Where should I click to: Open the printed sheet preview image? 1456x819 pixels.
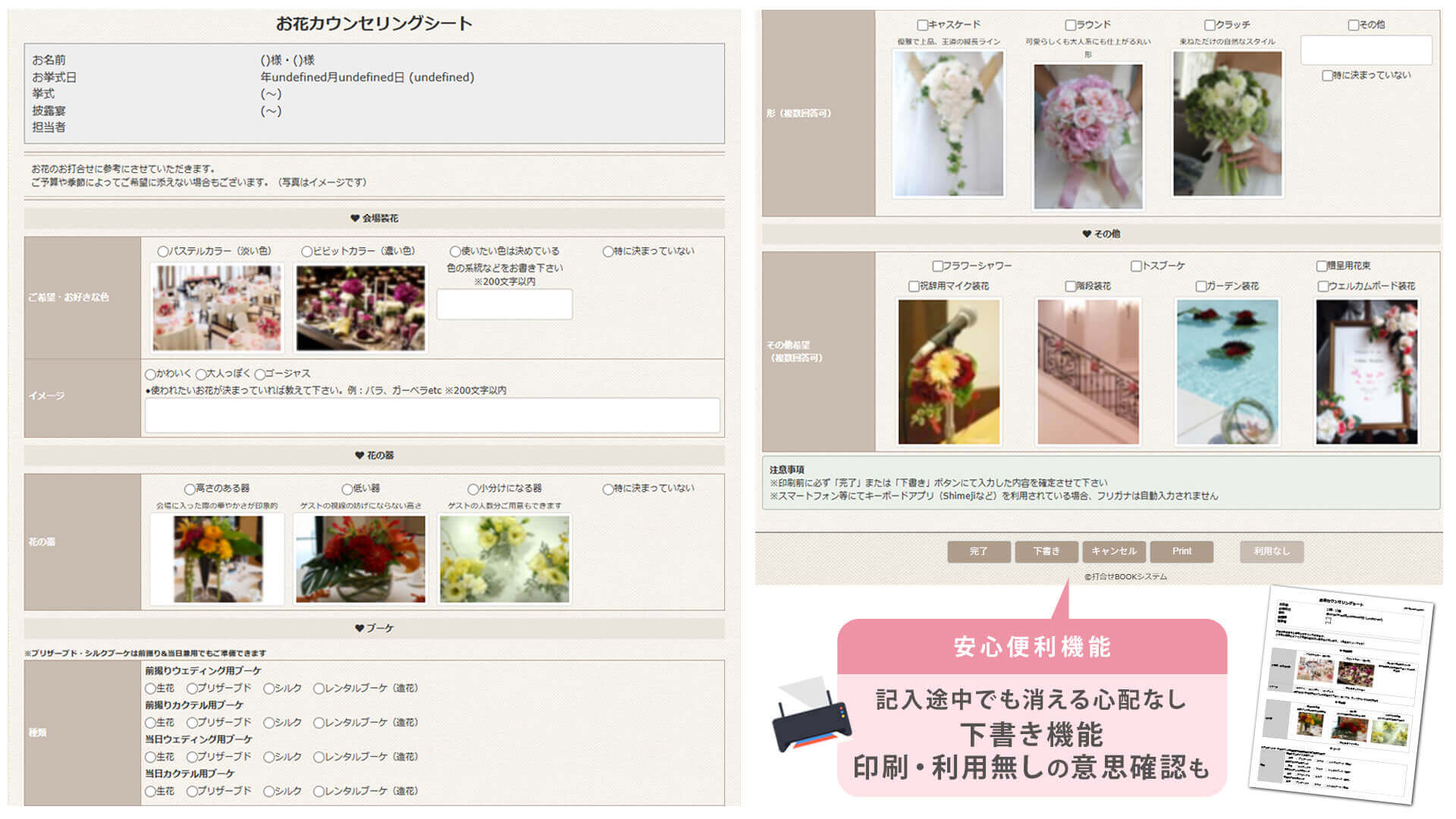coord(1343,695)
